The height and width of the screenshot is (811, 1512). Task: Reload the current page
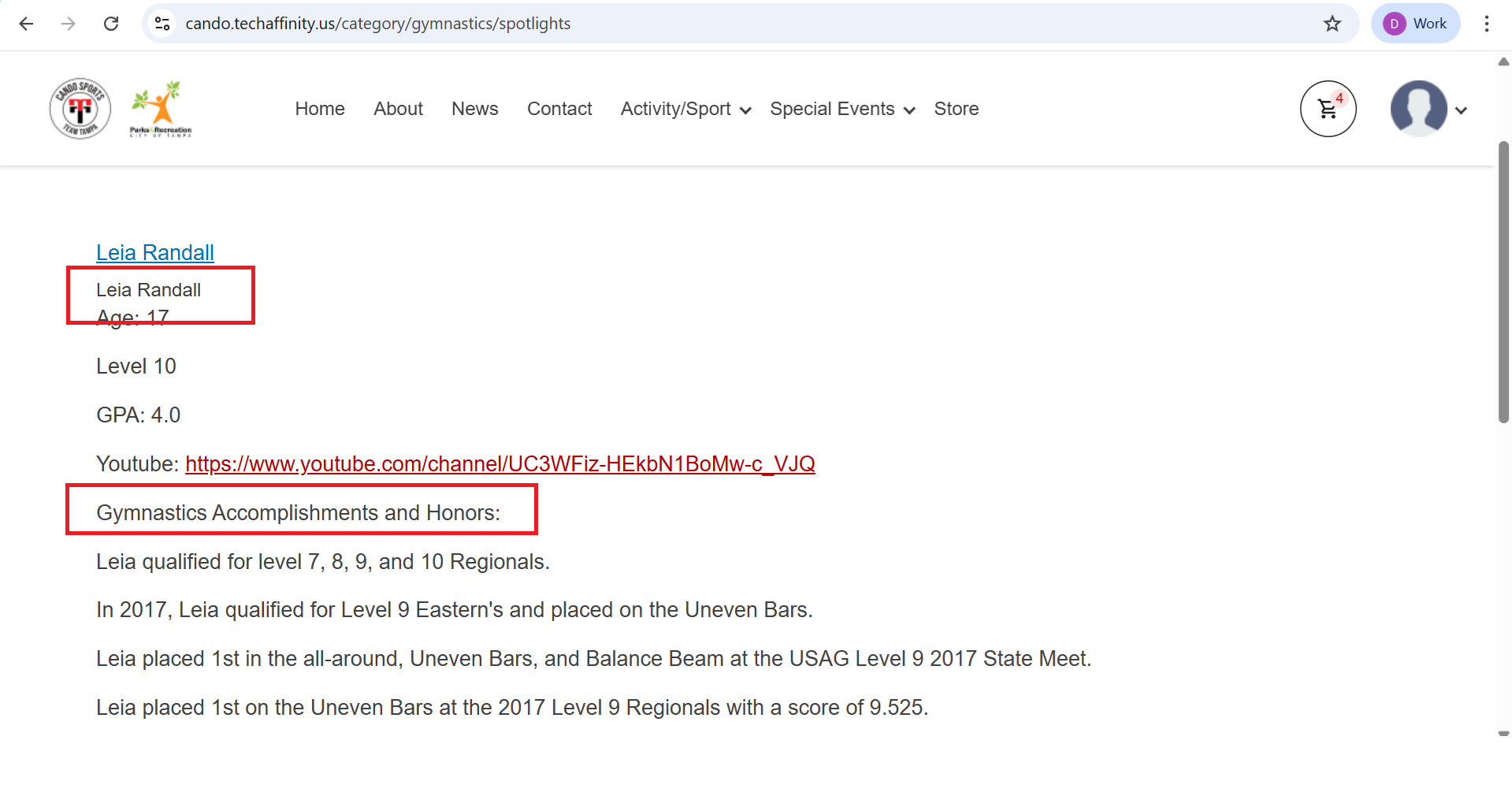click(x=111, y=24)
